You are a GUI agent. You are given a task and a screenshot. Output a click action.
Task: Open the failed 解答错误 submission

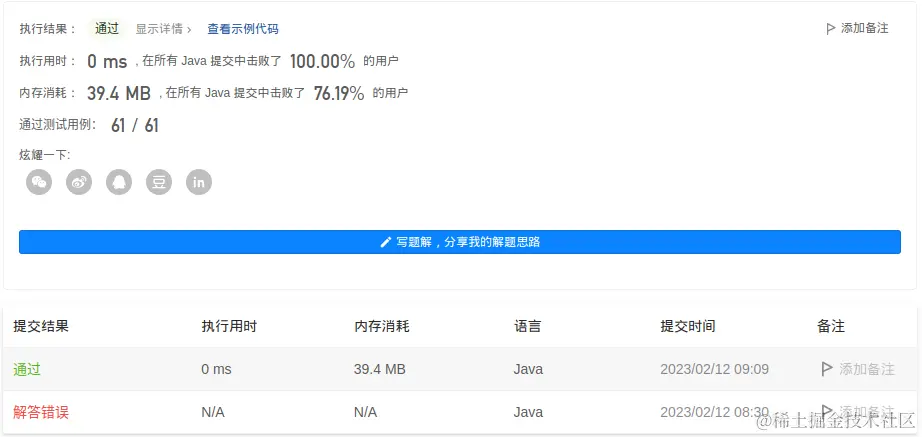pos(41,412)
